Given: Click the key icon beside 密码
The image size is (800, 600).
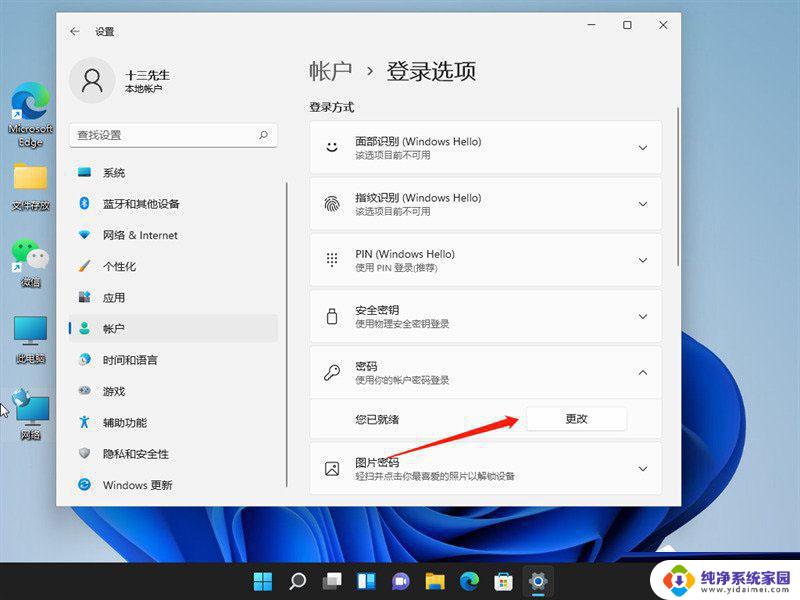Looking at the screenshot, I should (x=332, y=372).
